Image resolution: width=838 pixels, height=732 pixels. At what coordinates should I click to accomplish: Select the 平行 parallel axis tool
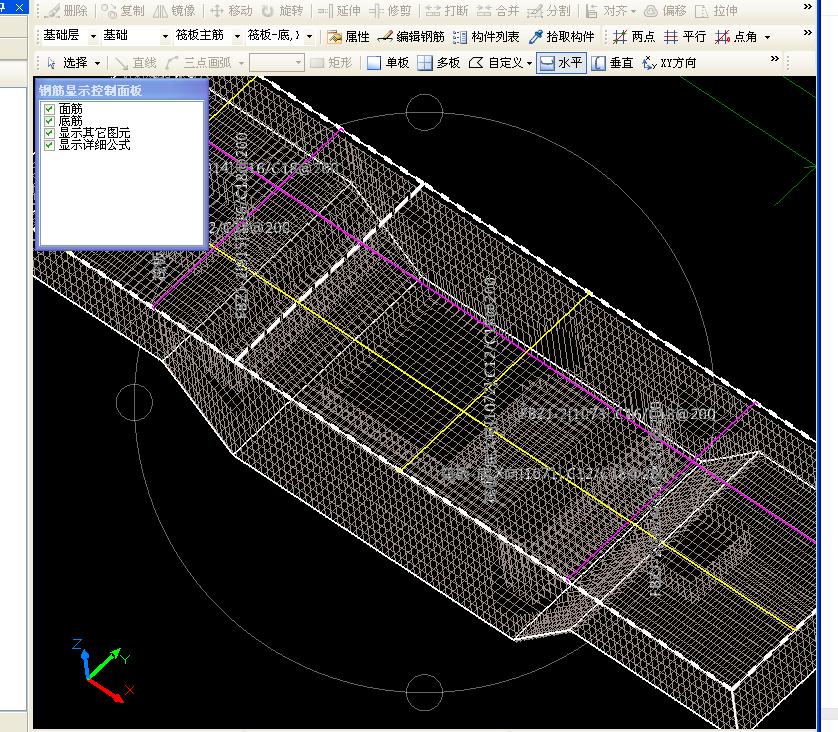(685, 37)
